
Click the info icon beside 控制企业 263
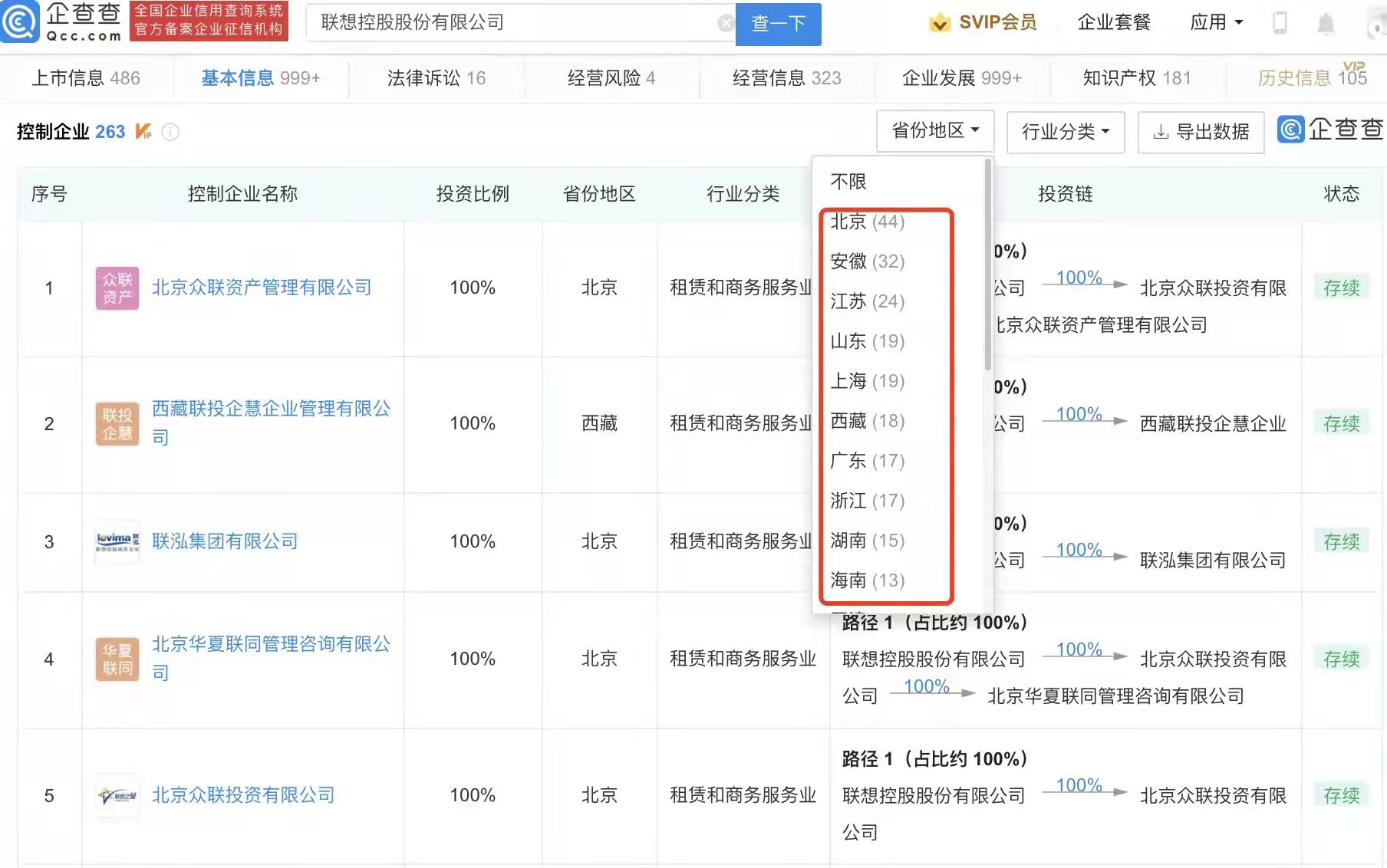(x=170, y=132)
